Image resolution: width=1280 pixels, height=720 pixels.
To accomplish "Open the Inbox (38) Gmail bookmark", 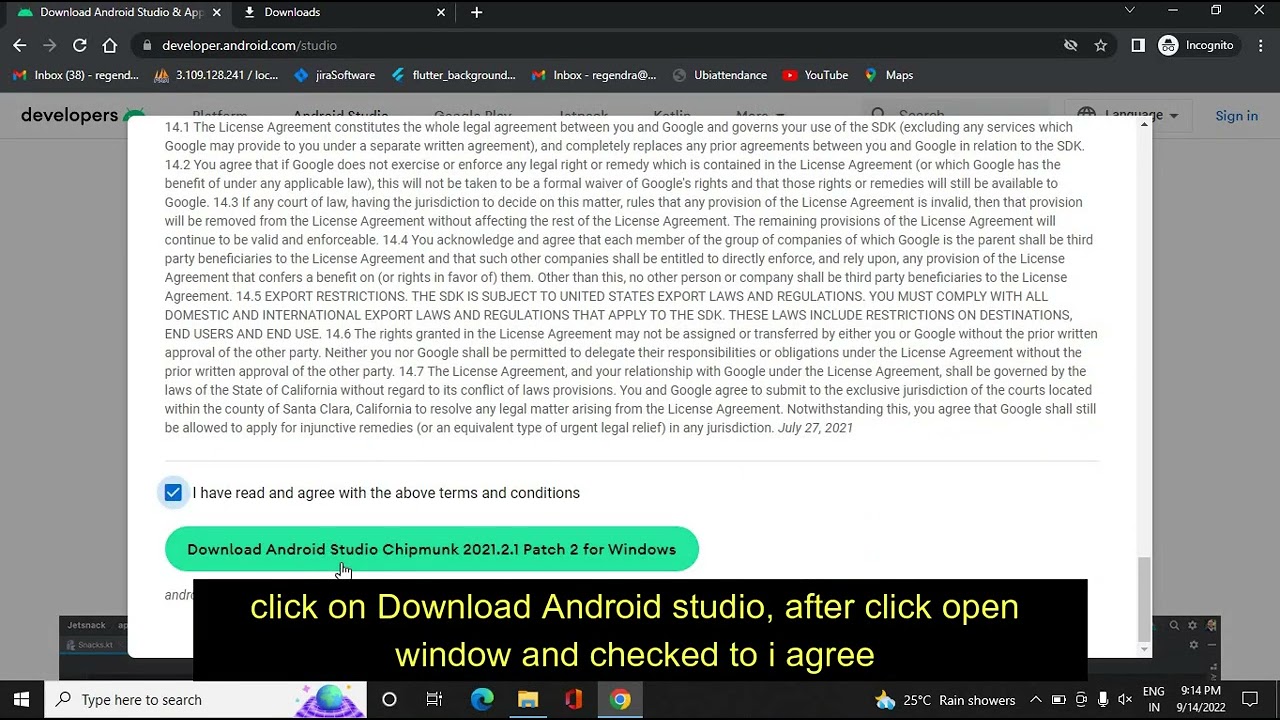I will (76, 75).
